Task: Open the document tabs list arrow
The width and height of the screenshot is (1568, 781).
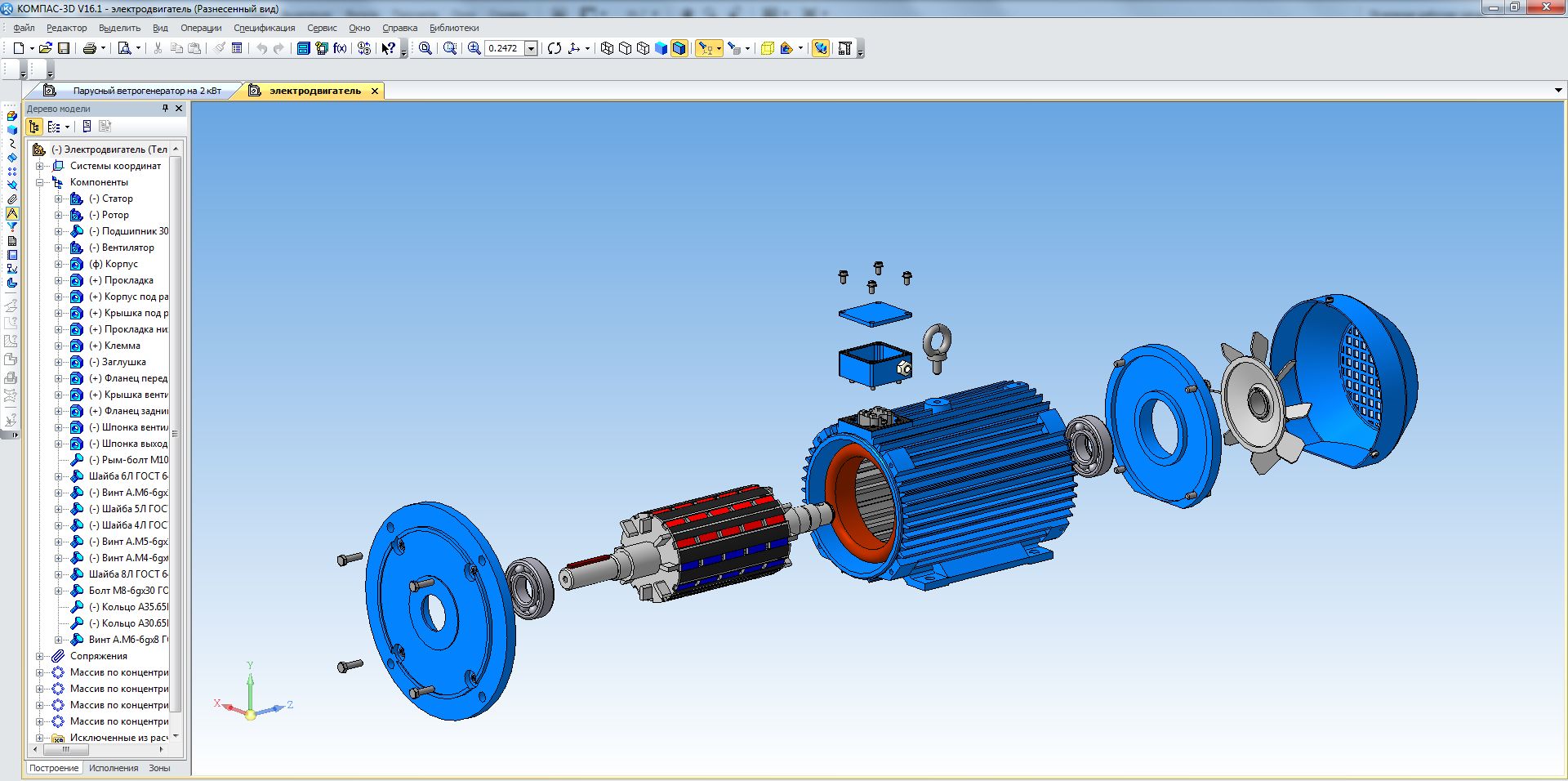Action: [x=1558, y=91]
